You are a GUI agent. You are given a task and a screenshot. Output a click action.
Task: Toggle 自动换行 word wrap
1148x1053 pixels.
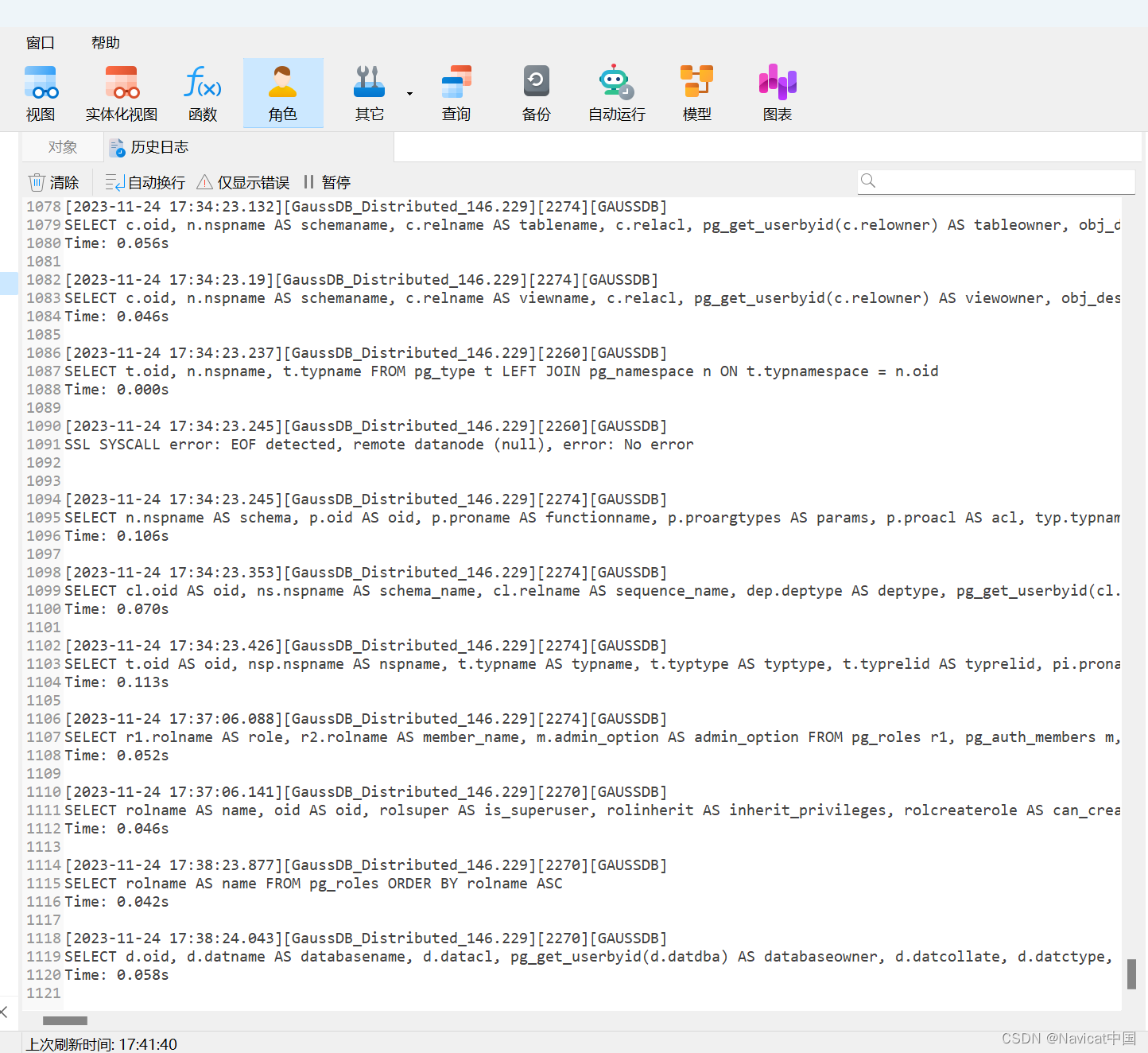pyautogui.click(x=145, y=183)
